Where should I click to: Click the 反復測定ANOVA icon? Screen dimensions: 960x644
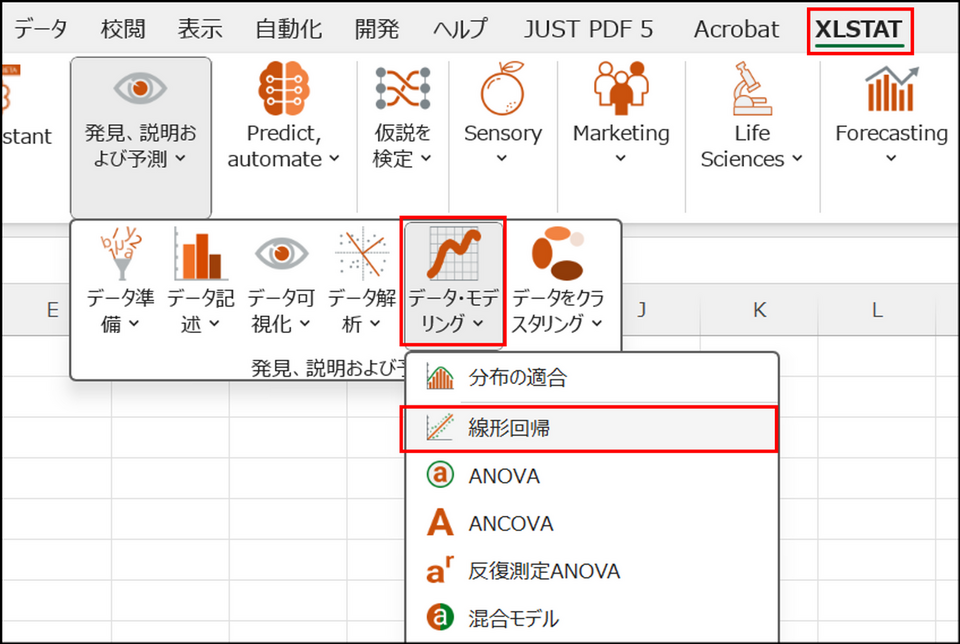[440, 570]
